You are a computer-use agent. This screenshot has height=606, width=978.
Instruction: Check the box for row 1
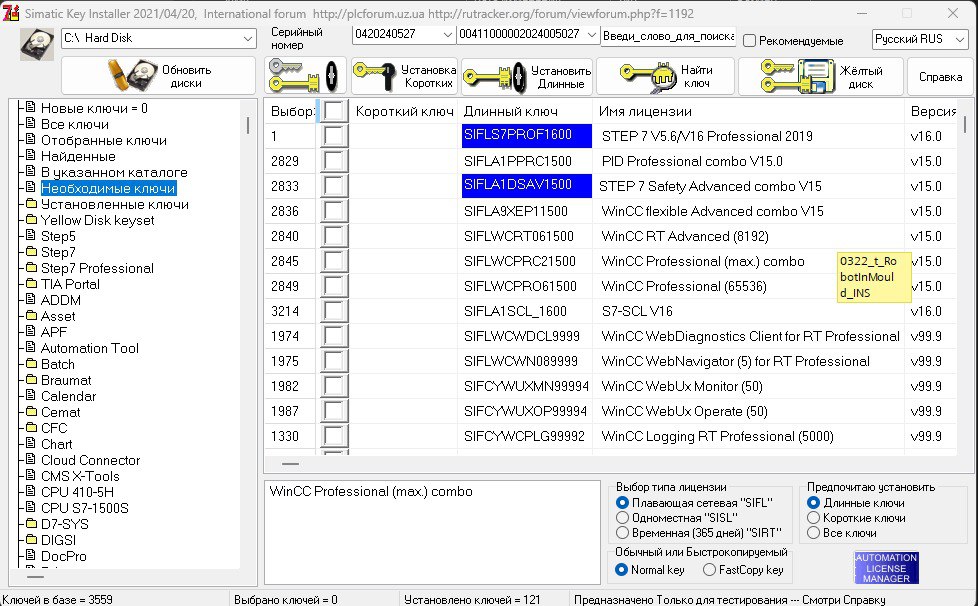click(334, 136)
